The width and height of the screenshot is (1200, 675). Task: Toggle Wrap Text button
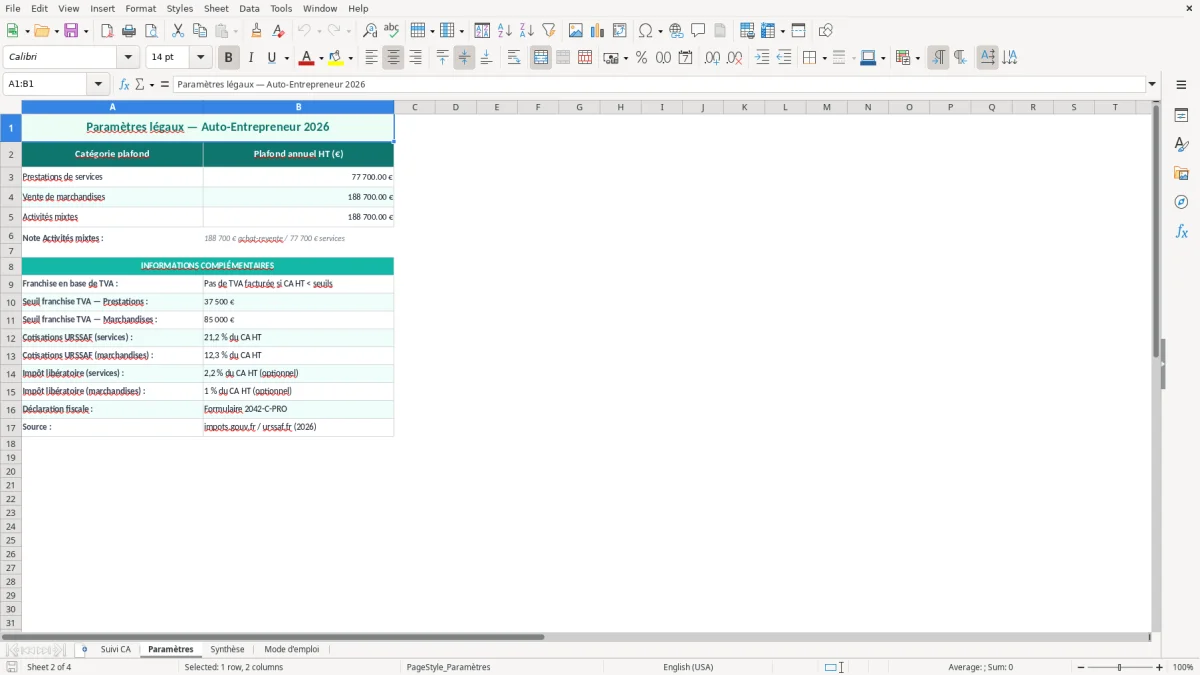[x=514, y=58]
